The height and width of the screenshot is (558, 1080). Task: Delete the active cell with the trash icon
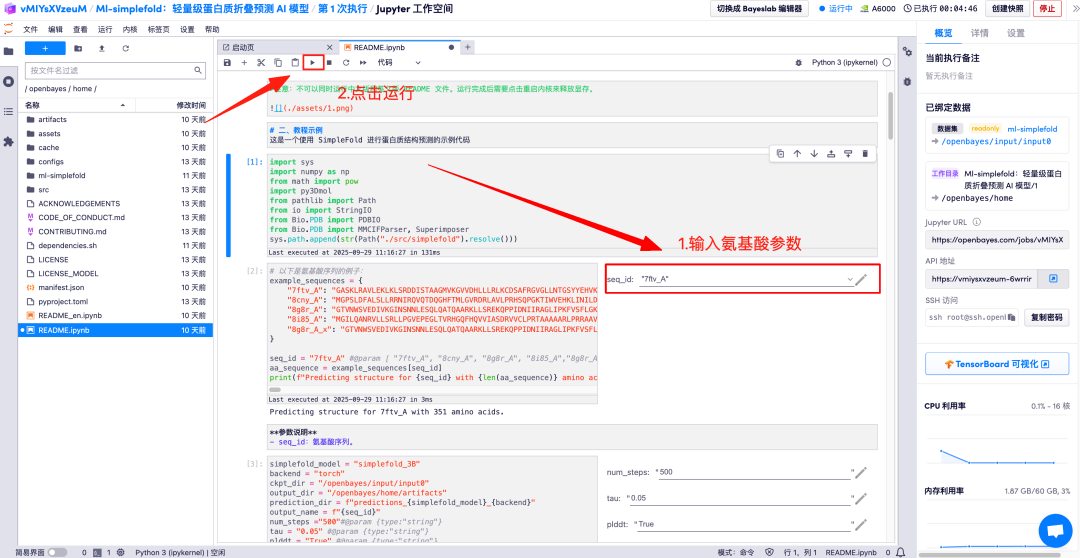(865, 153)
